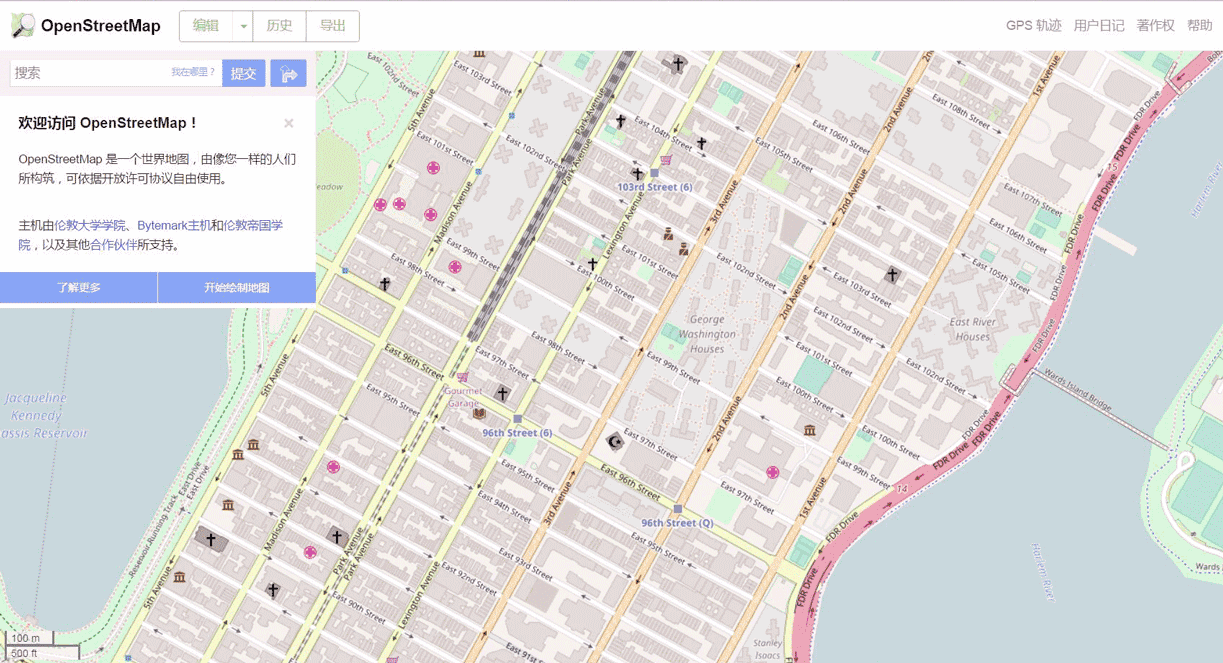Click the book icon below Gourmet Garage

479,412
